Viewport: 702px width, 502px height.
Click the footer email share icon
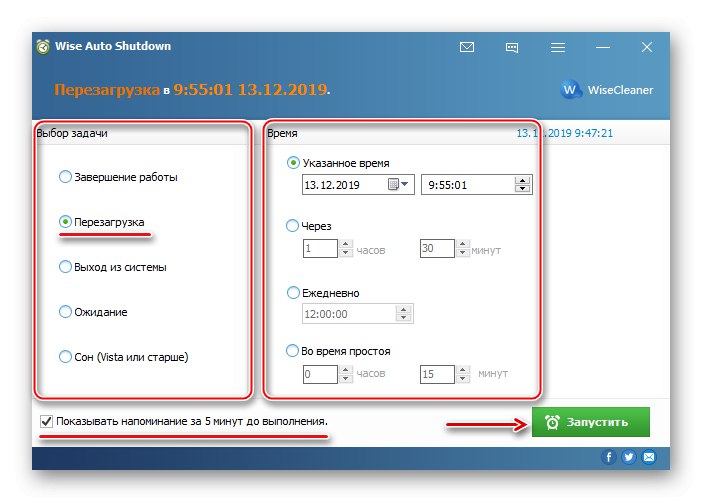click(649, 457)
